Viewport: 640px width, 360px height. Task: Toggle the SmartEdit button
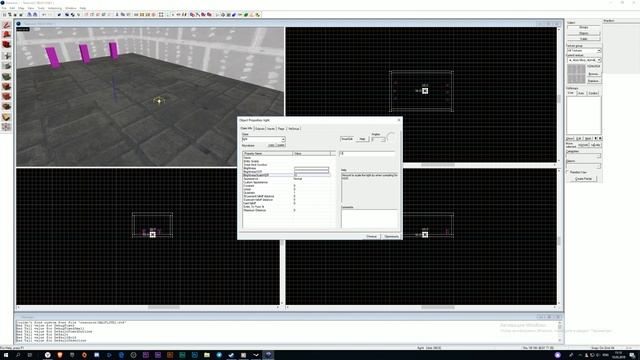pos(347,139)
